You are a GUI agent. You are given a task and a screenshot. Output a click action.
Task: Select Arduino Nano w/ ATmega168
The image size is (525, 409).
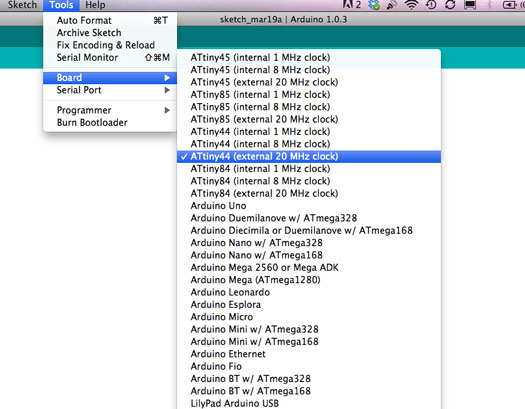[x=309, y=255]
